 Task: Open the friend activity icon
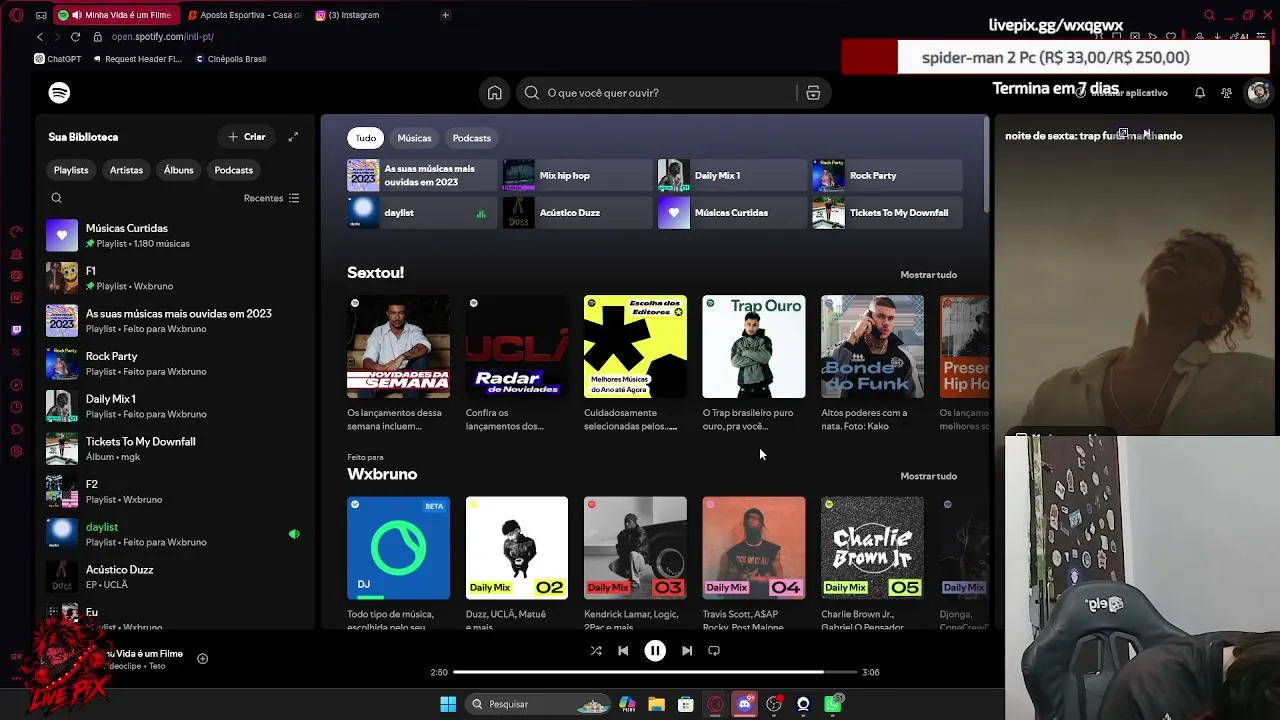point(1226,93)
